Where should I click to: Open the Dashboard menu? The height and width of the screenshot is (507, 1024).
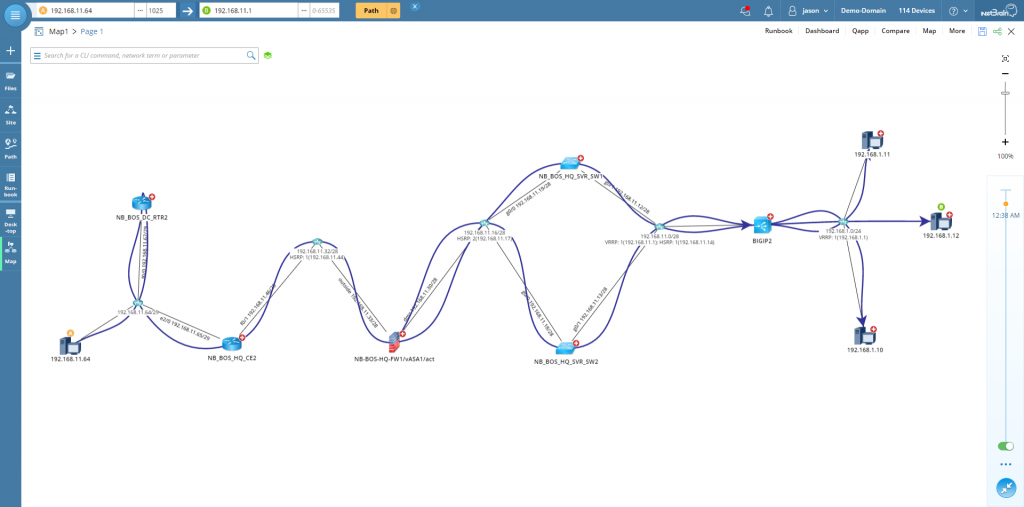pyautogui.click(x=822, y=31)
